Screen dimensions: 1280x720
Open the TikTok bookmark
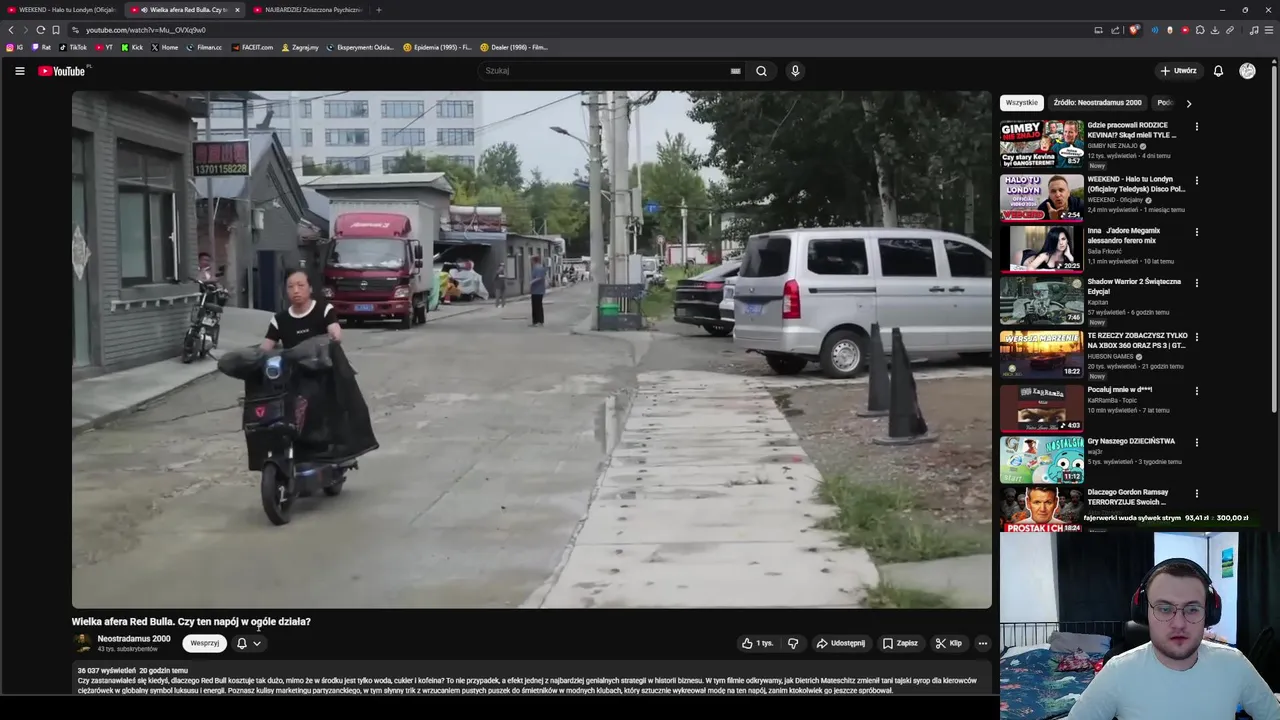click(x=73, y=47)
